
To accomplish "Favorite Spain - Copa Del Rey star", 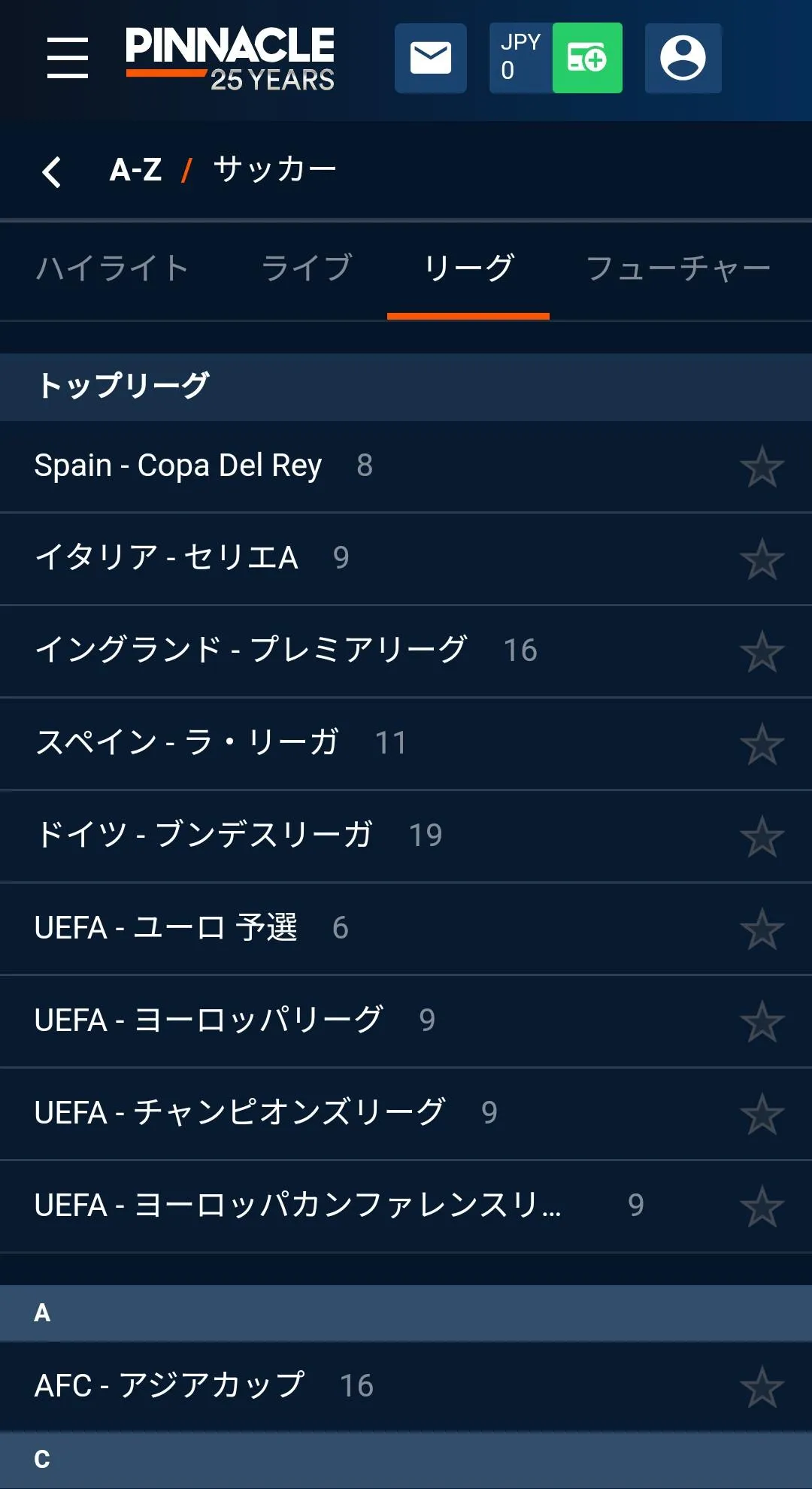I will (x=762, y=467).
